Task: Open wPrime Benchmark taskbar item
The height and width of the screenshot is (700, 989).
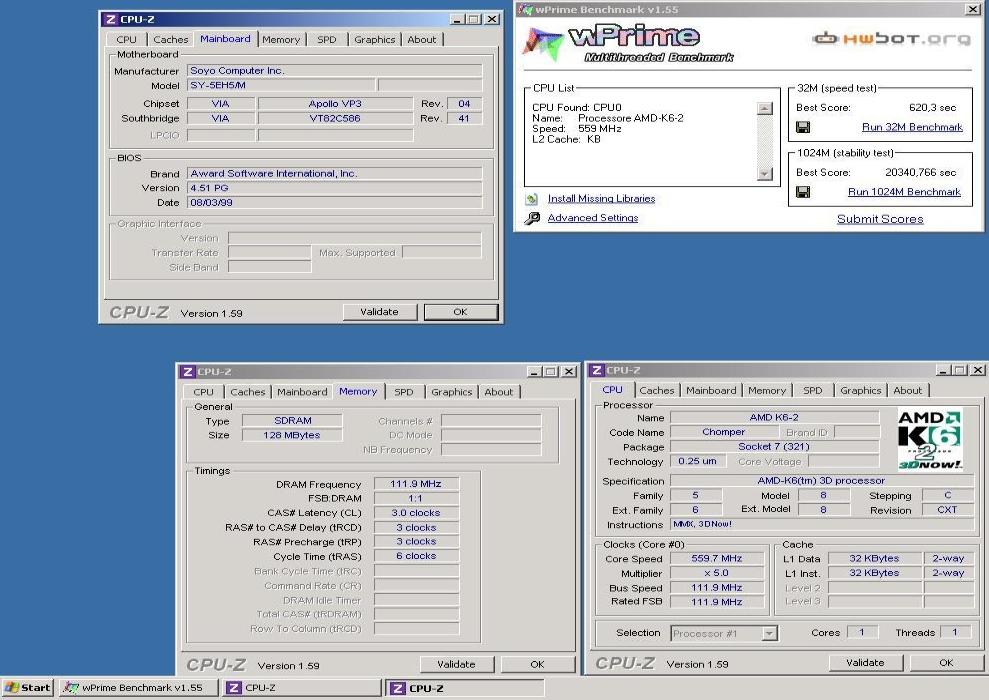Action: [139, 687]
